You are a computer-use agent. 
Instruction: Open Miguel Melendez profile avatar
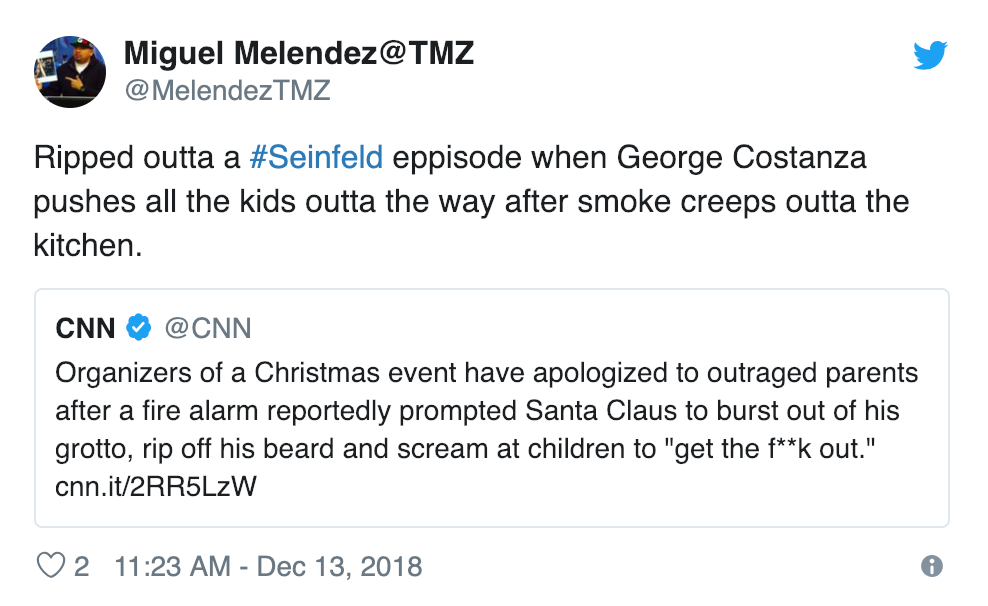coord(72,72)
